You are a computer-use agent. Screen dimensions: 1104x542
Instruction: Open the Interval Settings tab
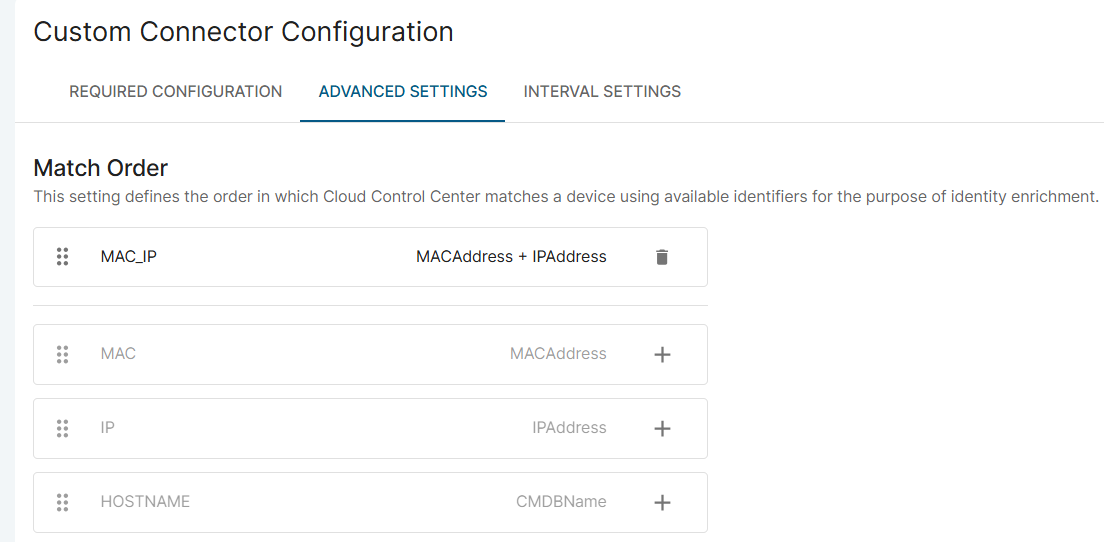(602, 92)
